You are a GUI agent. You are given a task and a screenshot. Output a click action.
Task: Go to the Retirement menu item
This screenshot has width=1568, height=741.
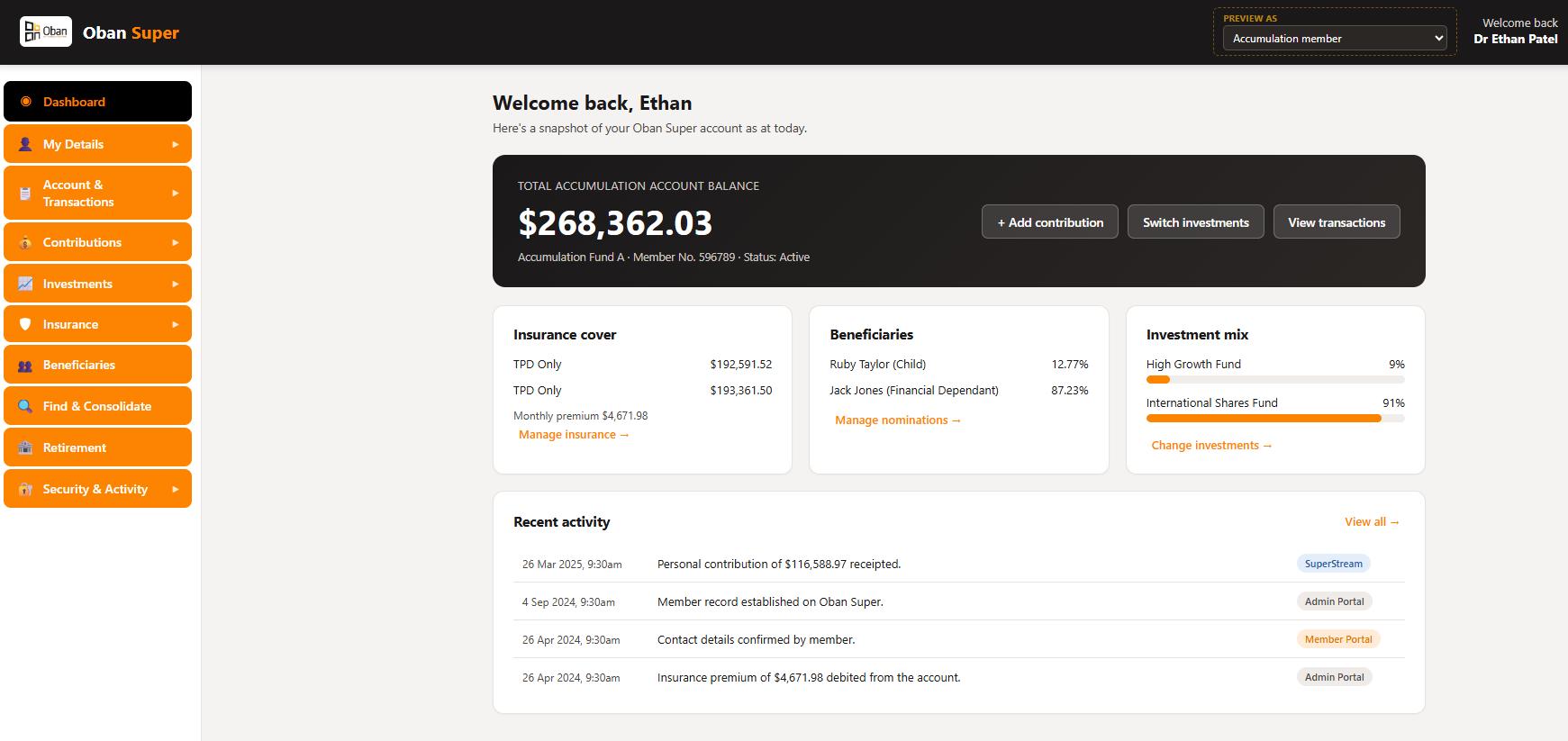tap(97, 447)
